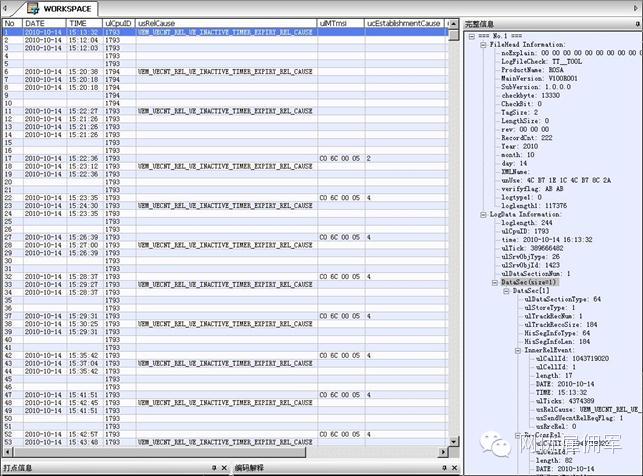Image resolution: width=643 pixels, height=476 pixels.
Task: Close the 编码解释 panel
Action: [x=454, y=467]
